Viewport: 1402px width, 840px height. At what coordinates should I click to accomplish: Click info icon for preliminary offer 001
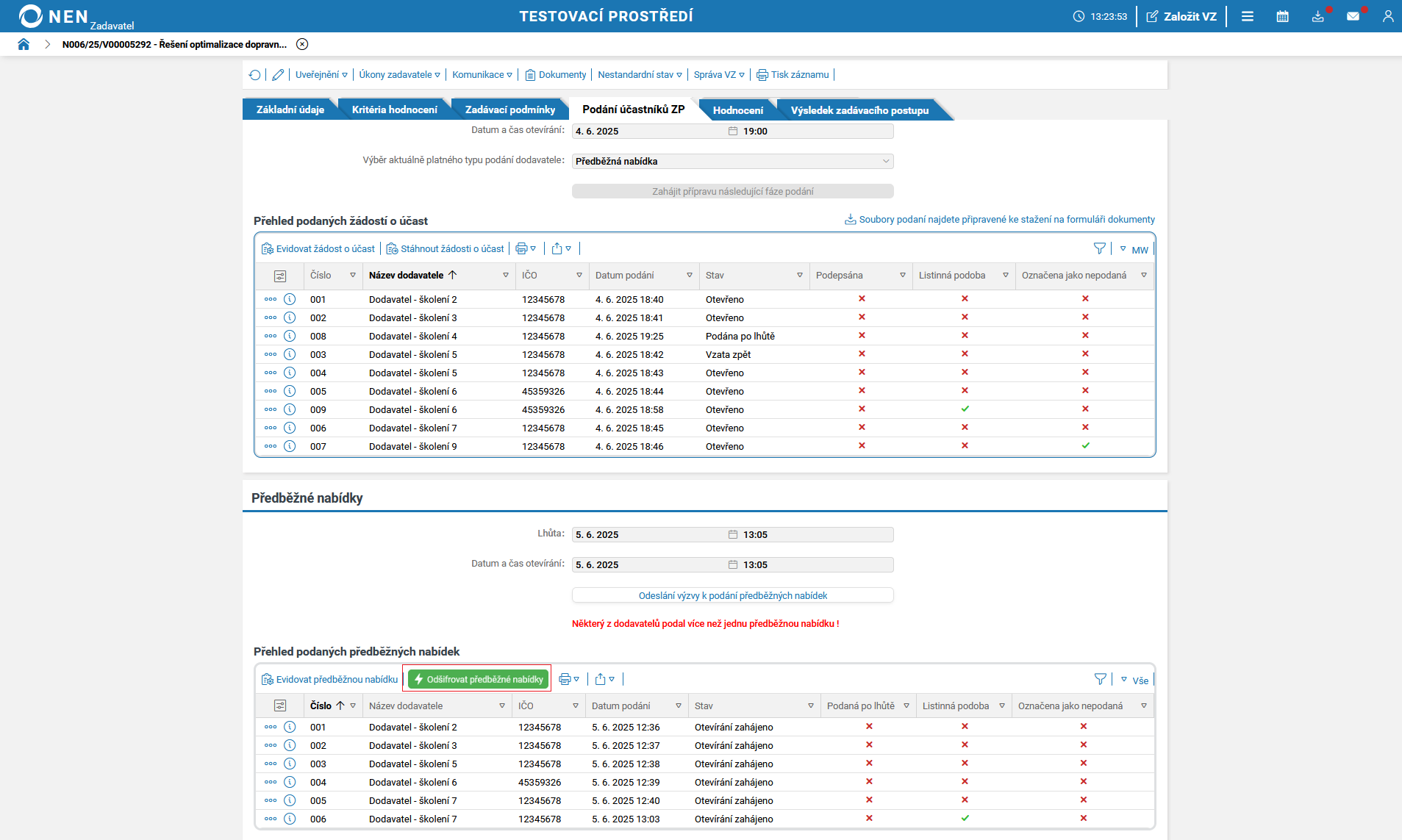(290, 727)
